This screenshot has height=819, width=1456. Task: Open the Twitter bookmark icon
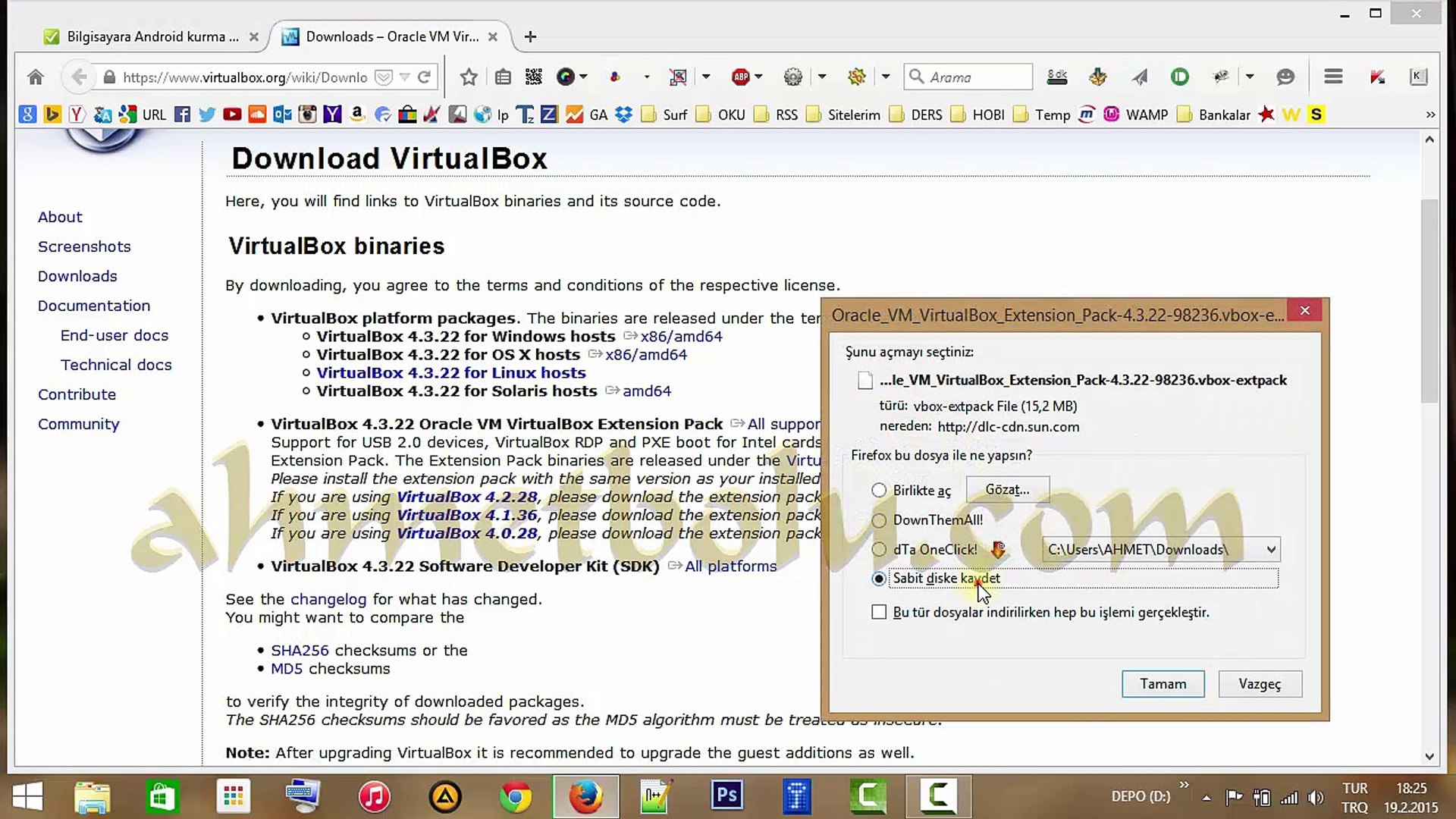(206, 115)
